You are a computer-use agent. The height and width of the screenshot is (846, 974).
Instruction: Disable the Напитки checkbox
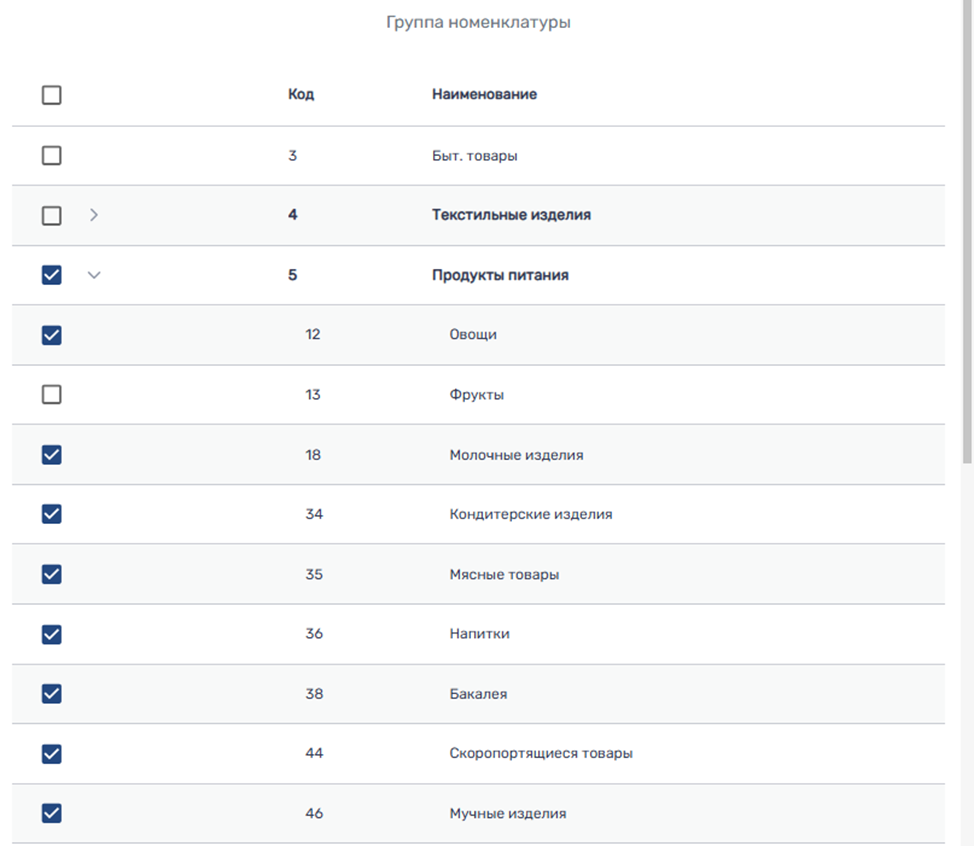point(52,634)
